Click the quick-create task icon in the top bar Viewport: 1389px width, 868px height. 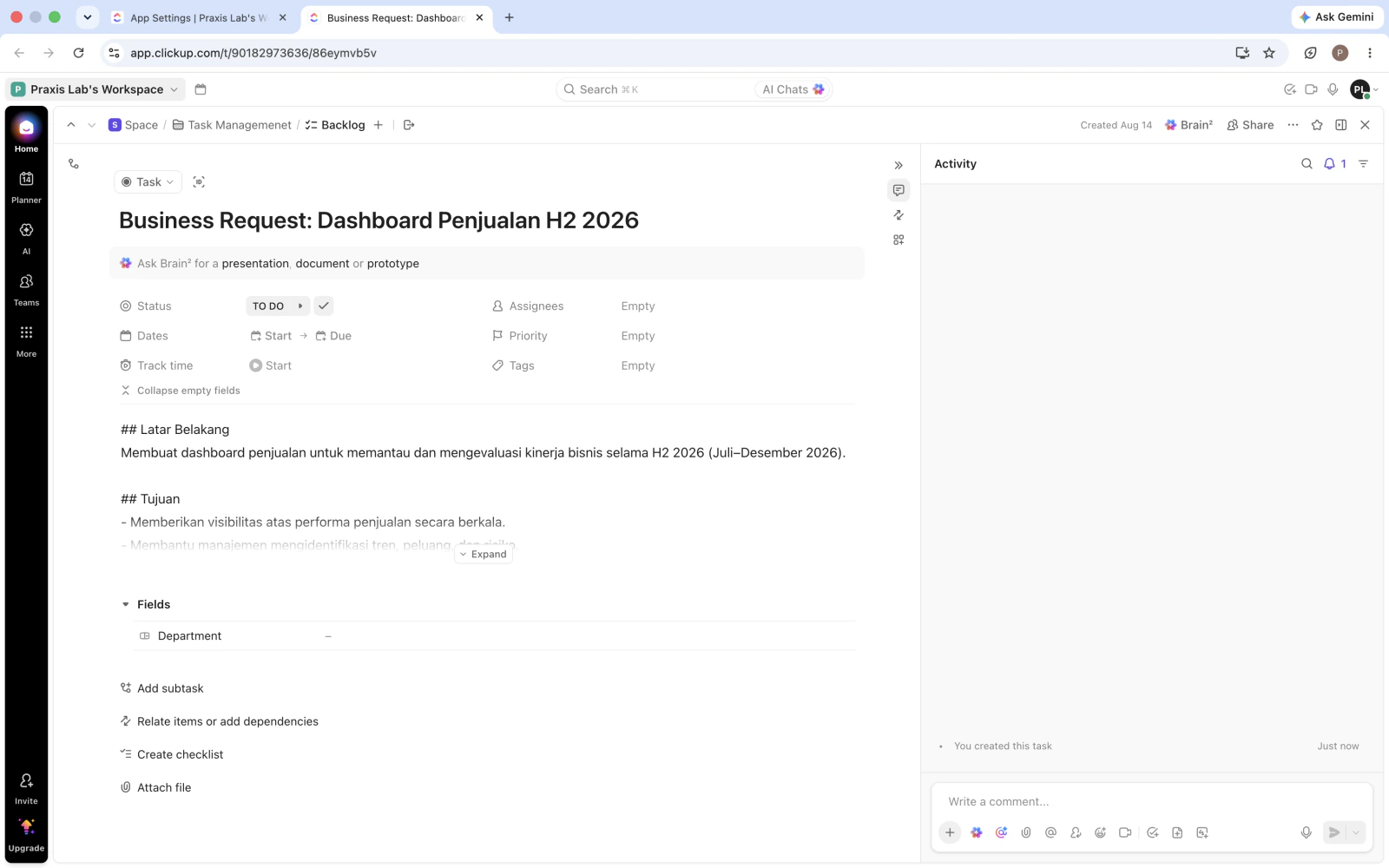(1290, 89)
